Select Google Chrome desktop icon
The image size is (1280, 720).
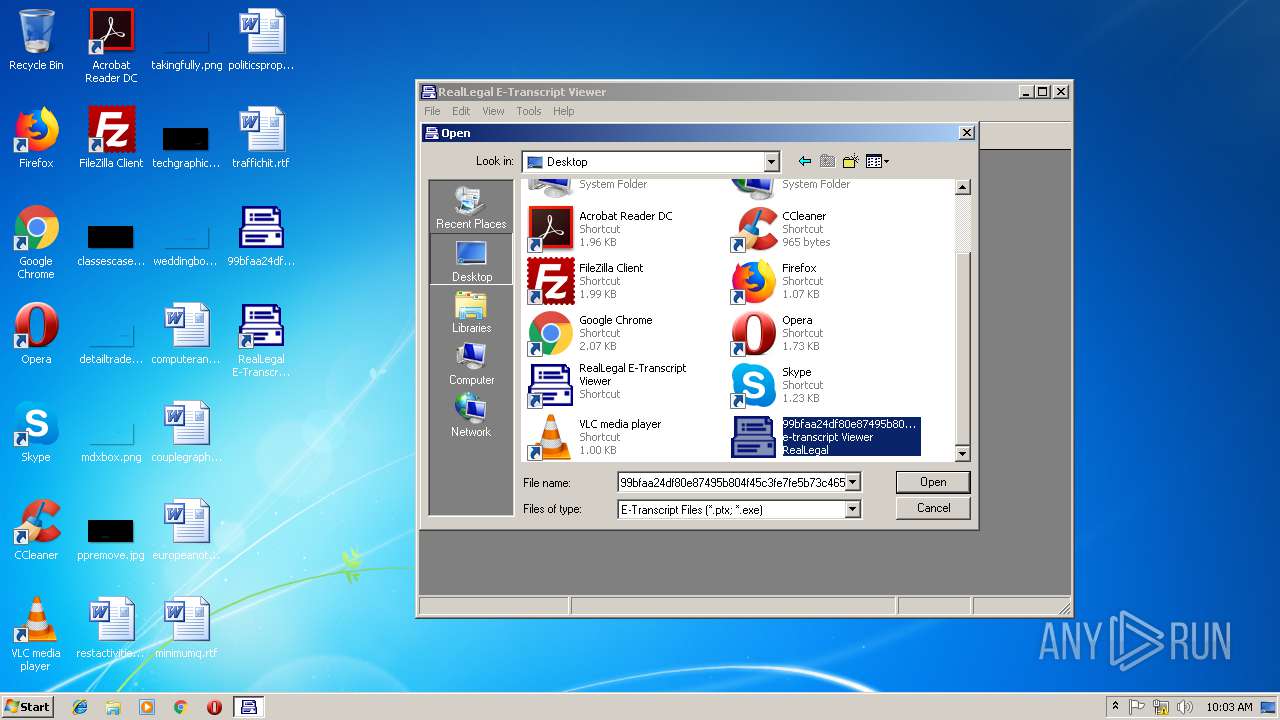(x=36, y=242)
